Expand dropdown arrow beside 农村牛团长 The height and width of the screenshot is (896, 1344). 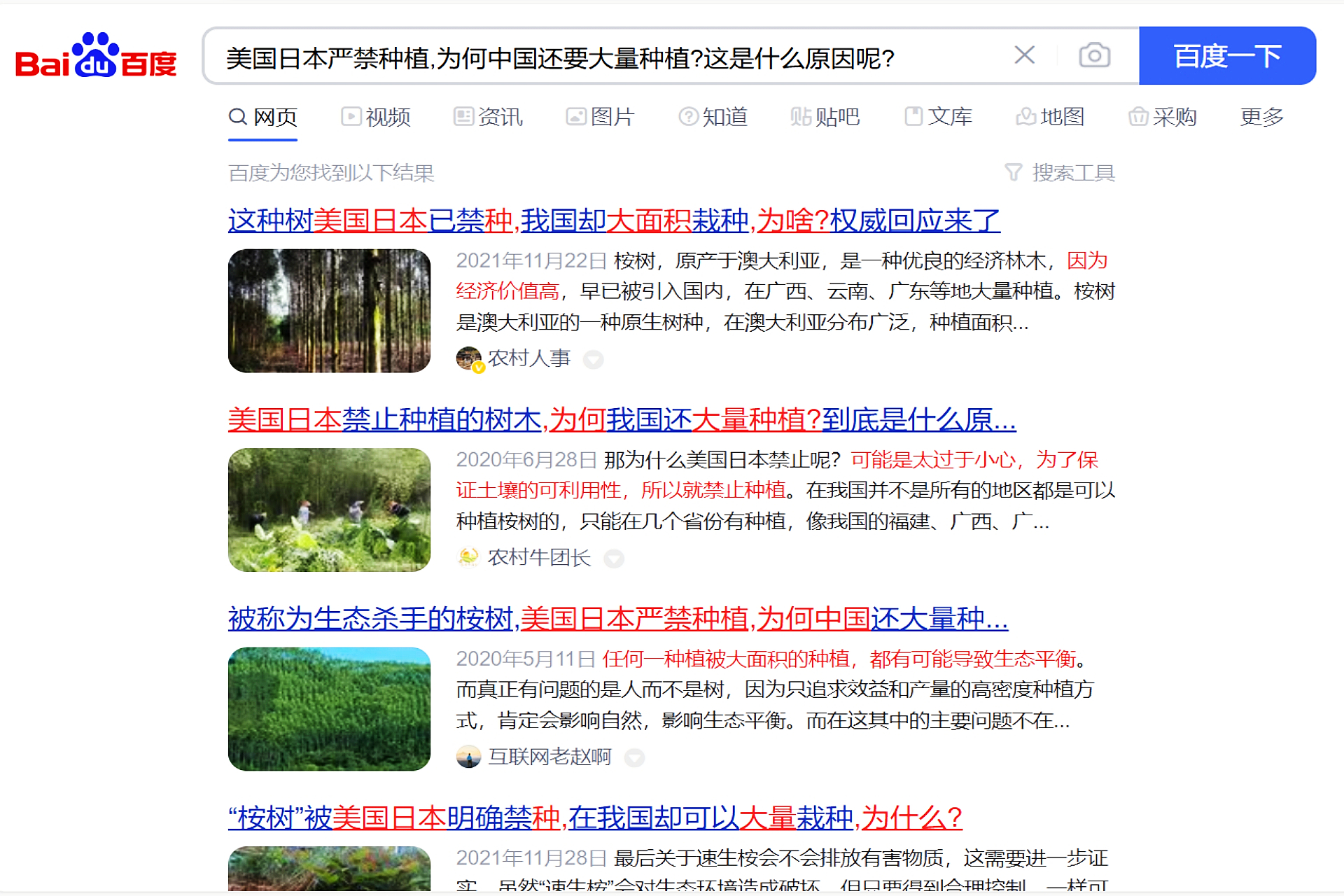coord(614,559)
